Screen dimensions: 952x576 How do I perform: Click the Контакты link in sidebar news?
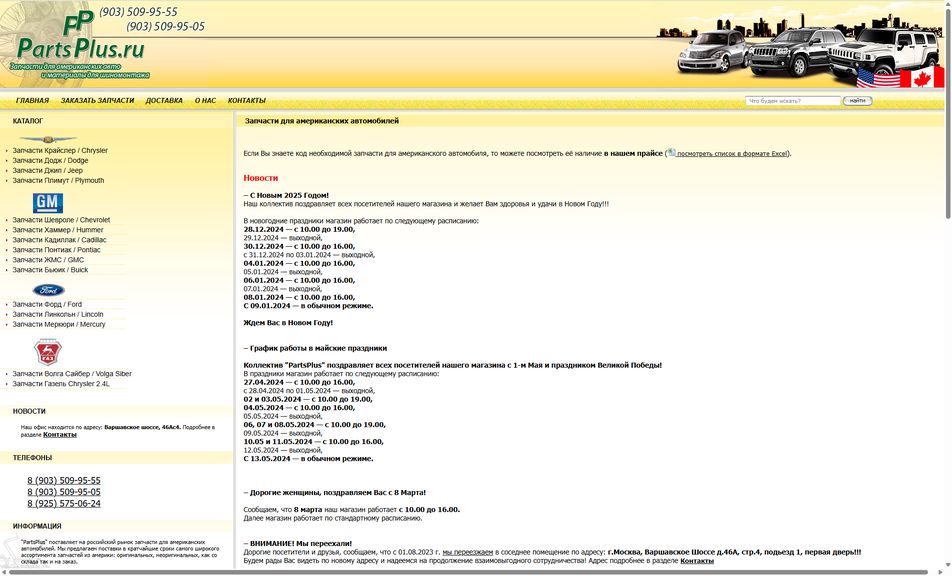pyautogui.click(x=60, y=435)
